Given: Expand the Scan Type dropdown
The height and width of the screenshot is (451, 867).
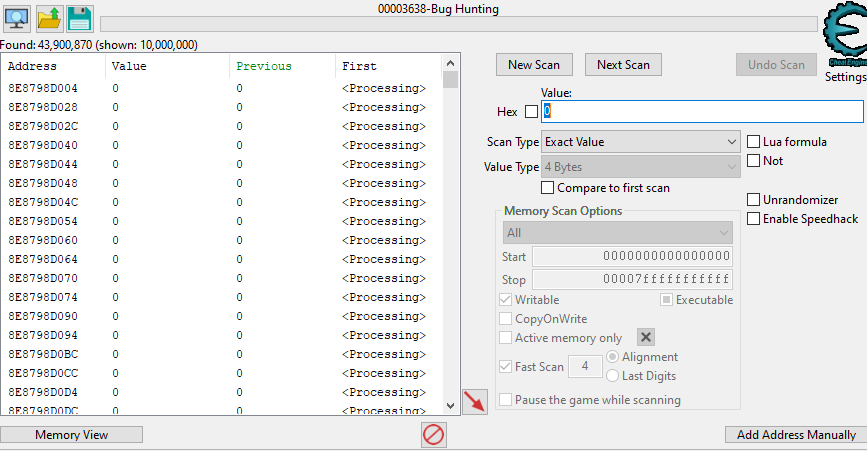Looking at the screenshot, I should point(640,142).
